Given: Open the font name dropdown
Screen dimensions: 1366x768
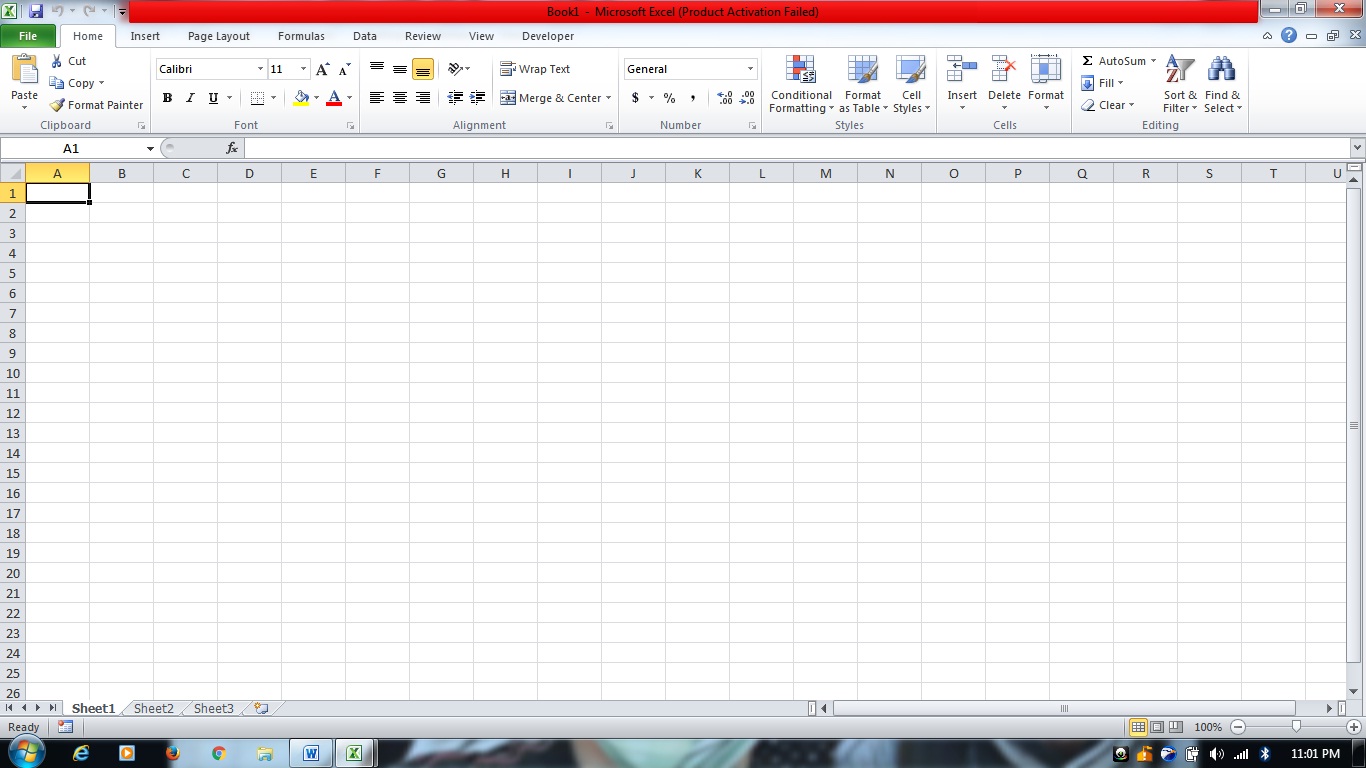Looking at the screenshot, I should (260, 69).
